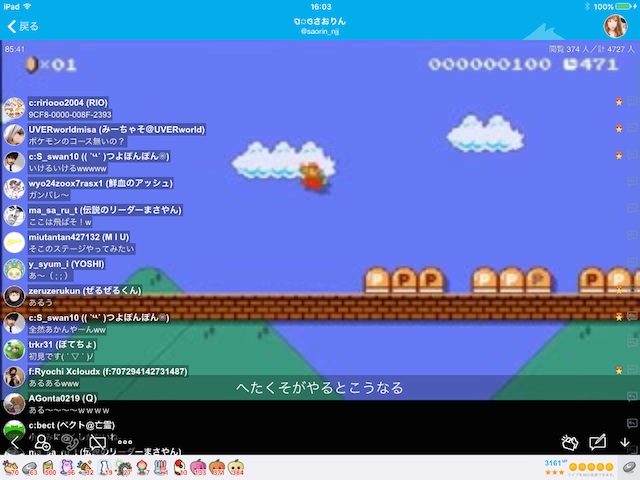
Task: Tap the add-user follow icon
Action: tap(42, 442)
